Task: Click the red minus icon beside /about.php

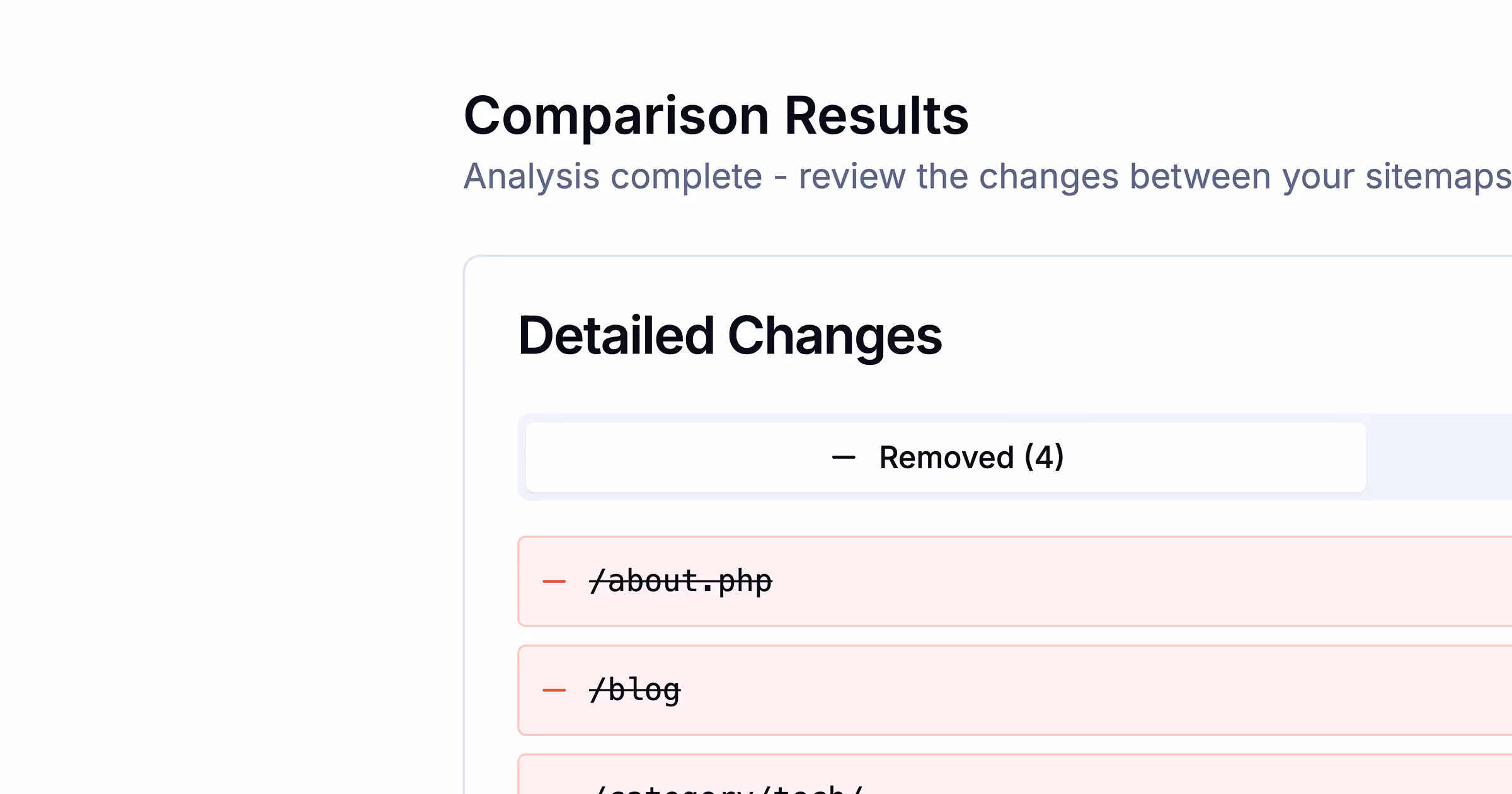Action: pos(554,582)
